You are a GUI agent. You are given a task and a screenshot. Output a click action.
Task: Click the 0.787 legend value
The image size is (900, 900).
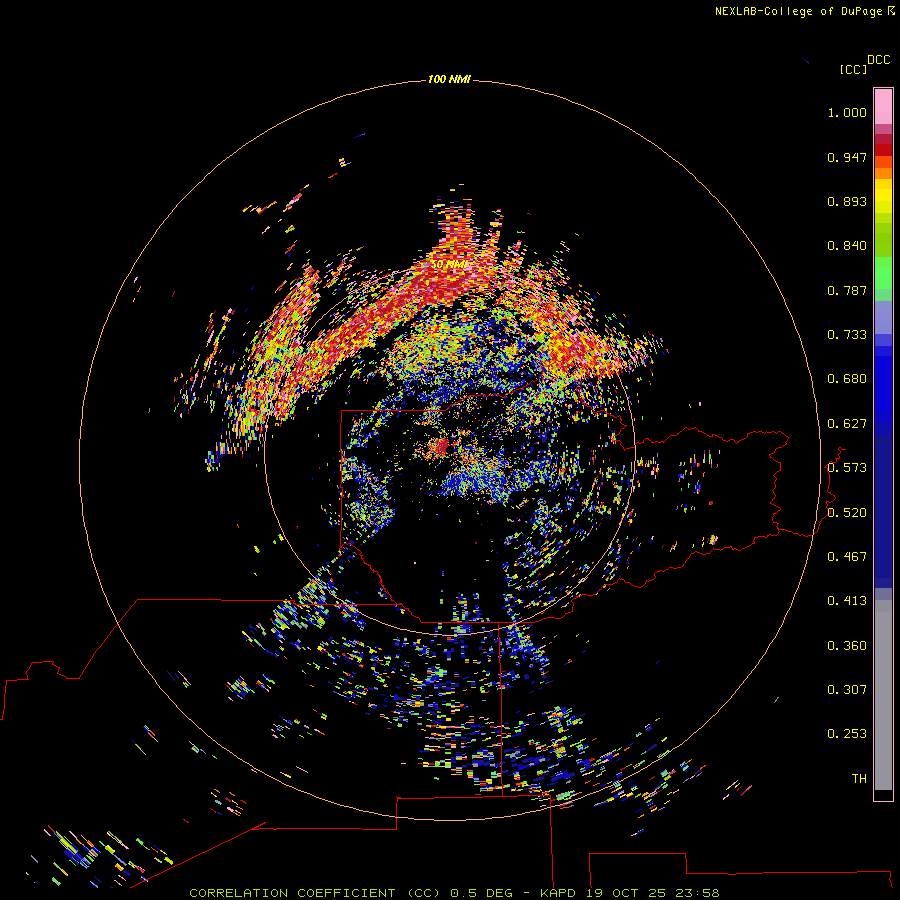847,290
